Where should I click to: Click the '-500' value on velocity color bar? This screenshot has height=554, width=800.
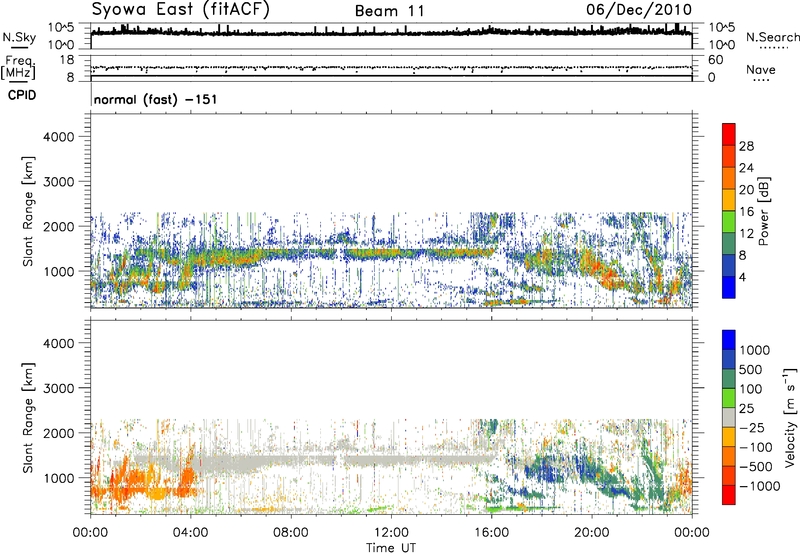tap(756, 467)
